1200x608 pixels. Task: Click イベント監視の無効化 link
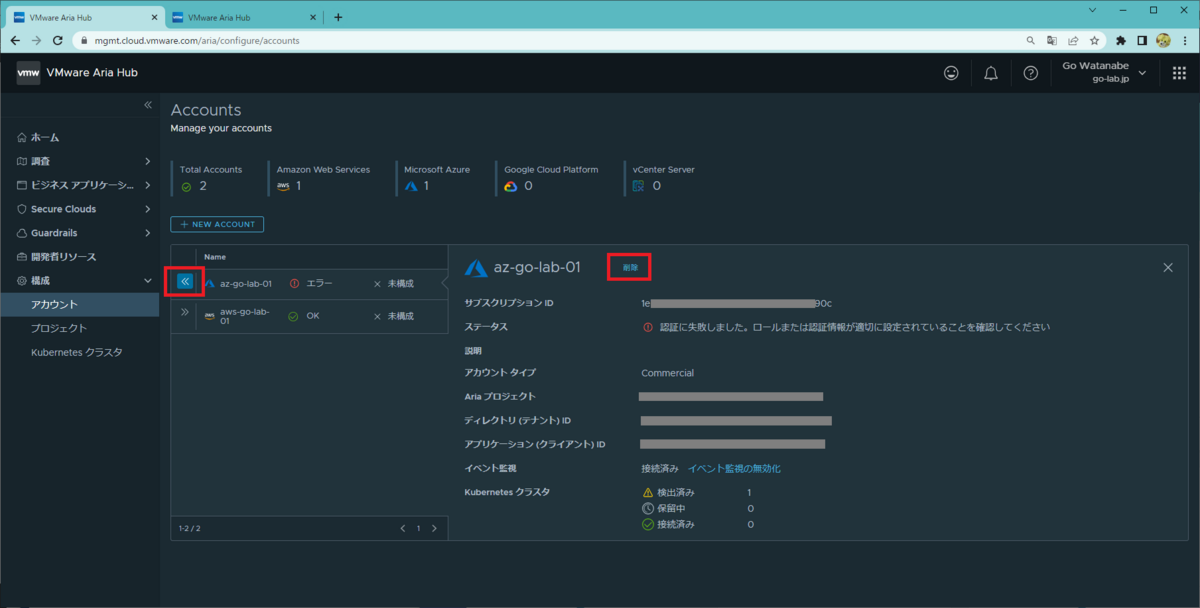tap(734, 468)
